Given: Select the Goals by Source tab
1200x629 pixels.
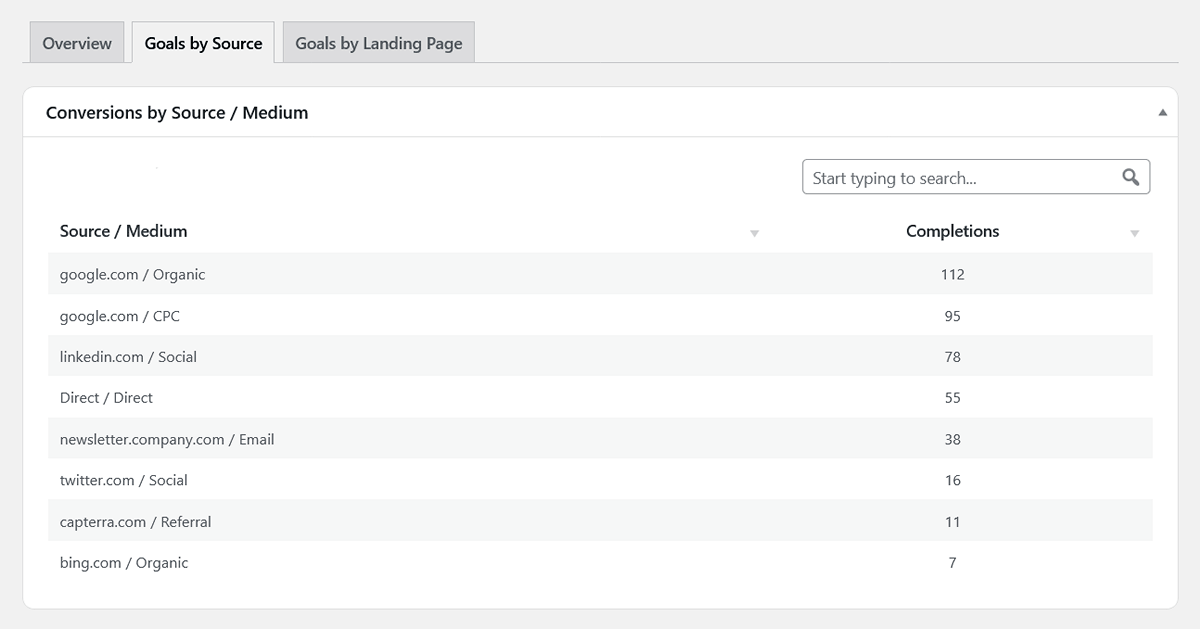Looking at the screenshot, I should (x=203, y=44).
